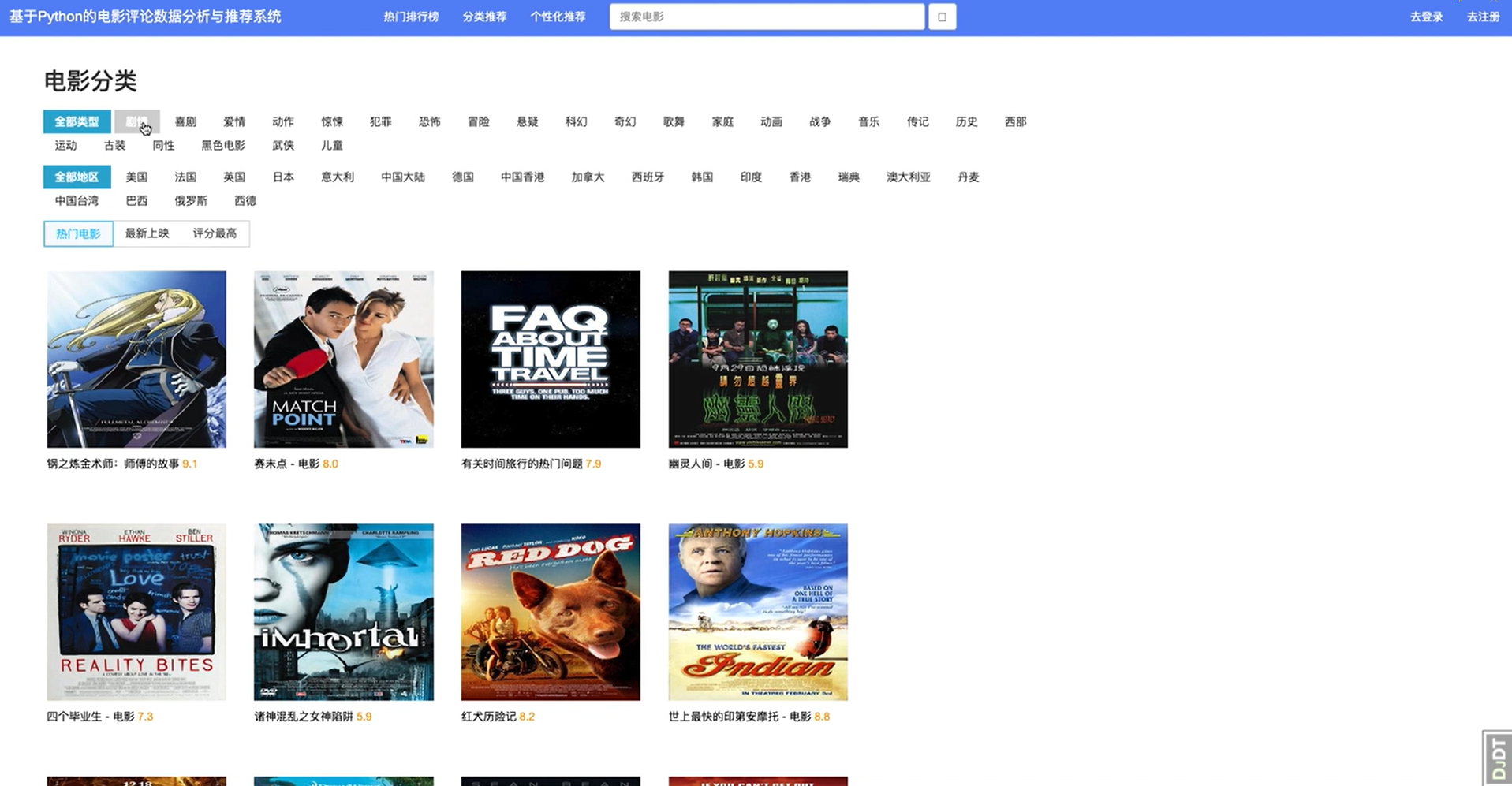Click the title 钢之炼金术师: 师傅的故事
This screenshot has height=786, width=1512.
tap(114, 464)
